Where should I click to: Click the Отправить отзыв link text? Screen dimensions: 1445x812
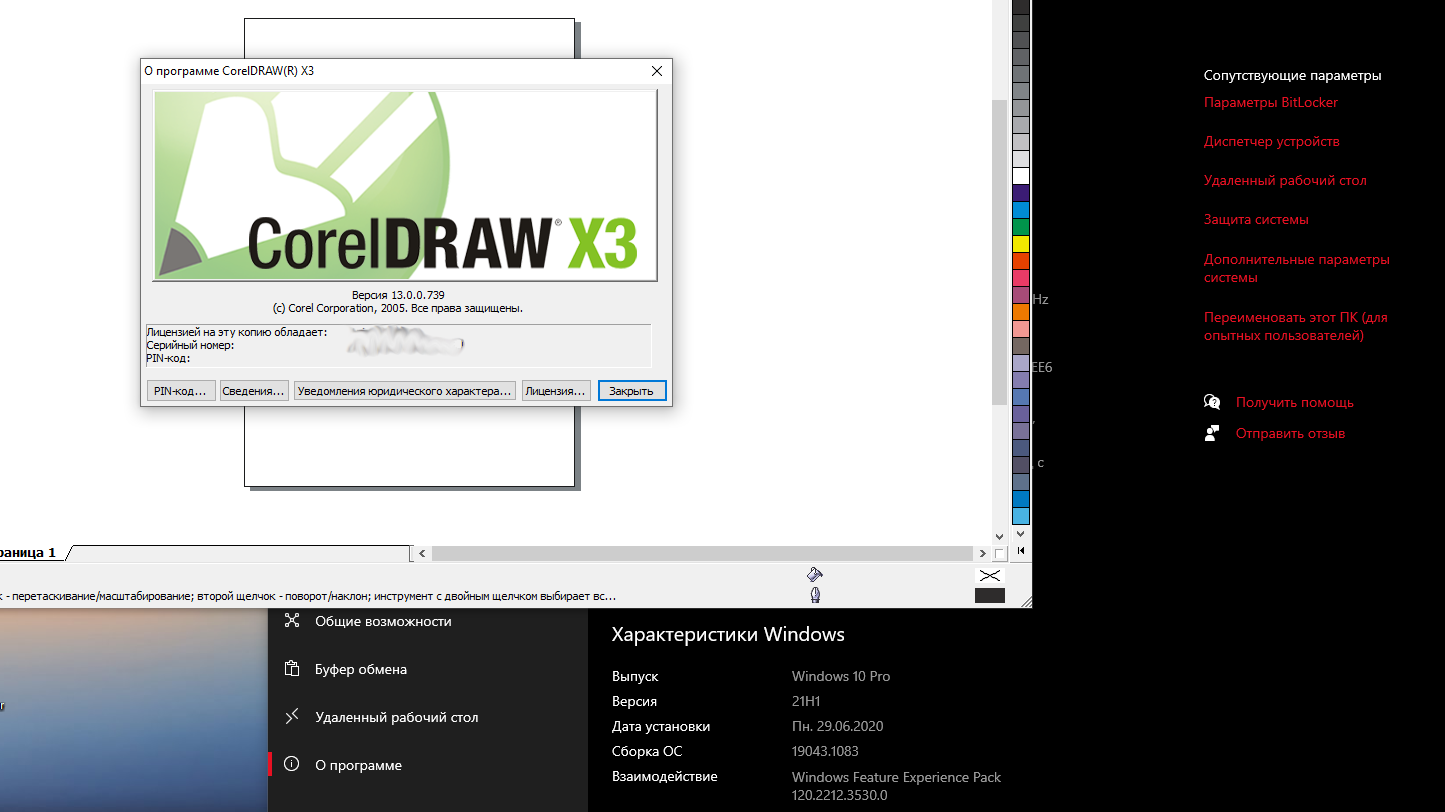point(1290,433)
